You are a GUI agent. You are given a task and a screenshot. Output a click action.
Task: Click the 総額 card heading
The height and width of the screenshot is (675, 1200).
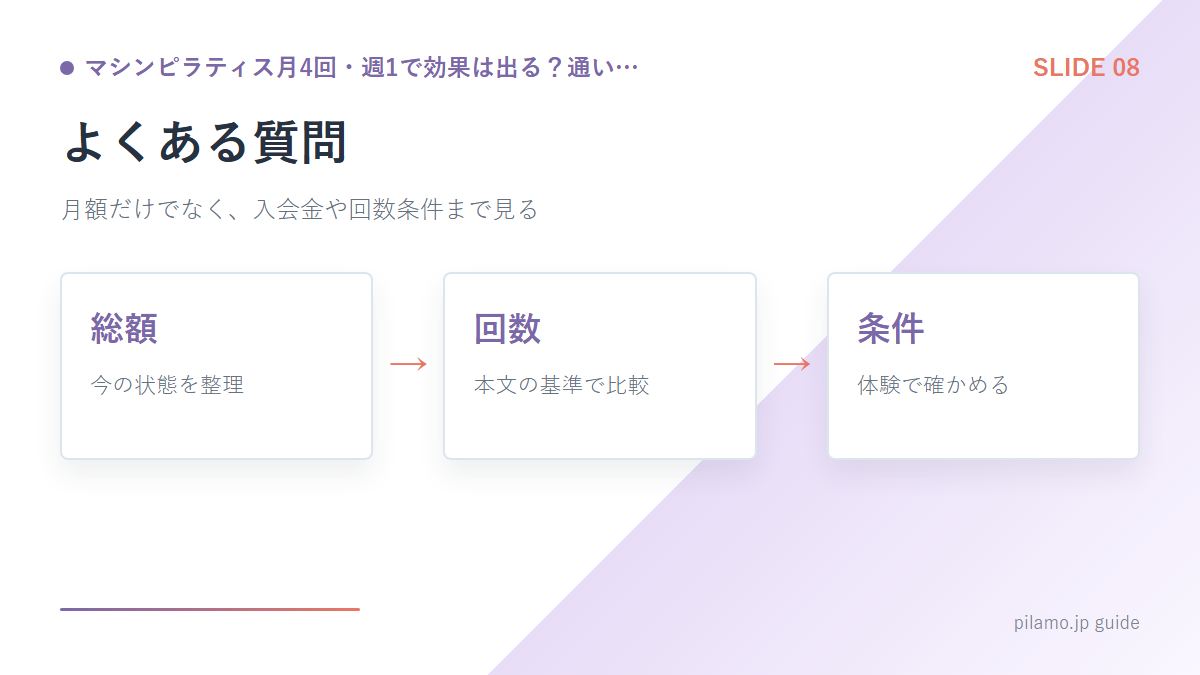click(124, 328)
